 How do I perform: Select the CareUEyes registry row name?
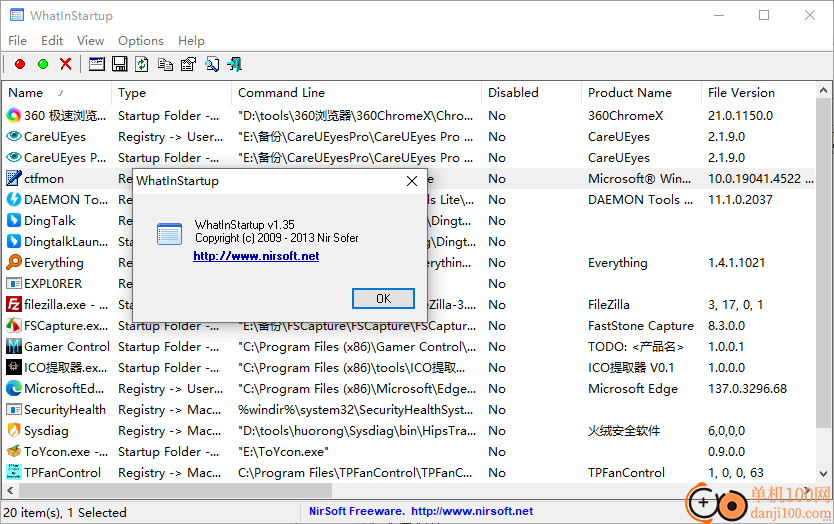click(55, 137)
